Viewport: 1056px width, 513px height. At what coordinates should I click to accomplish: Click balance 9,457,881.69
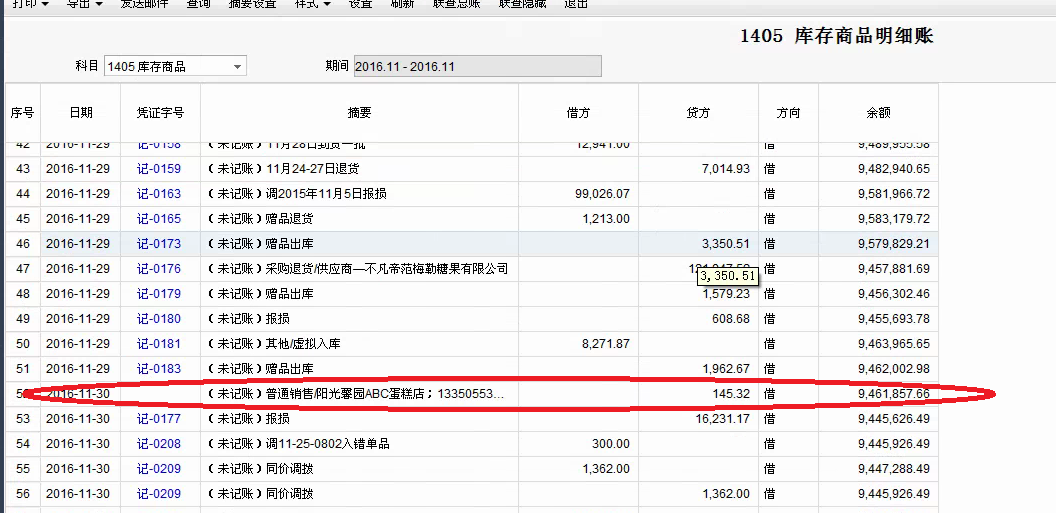[894, 269]
